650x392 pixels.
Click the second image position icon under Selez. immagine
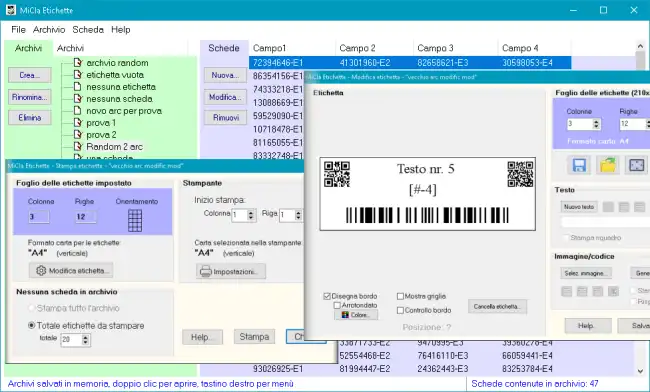[582, 291]
